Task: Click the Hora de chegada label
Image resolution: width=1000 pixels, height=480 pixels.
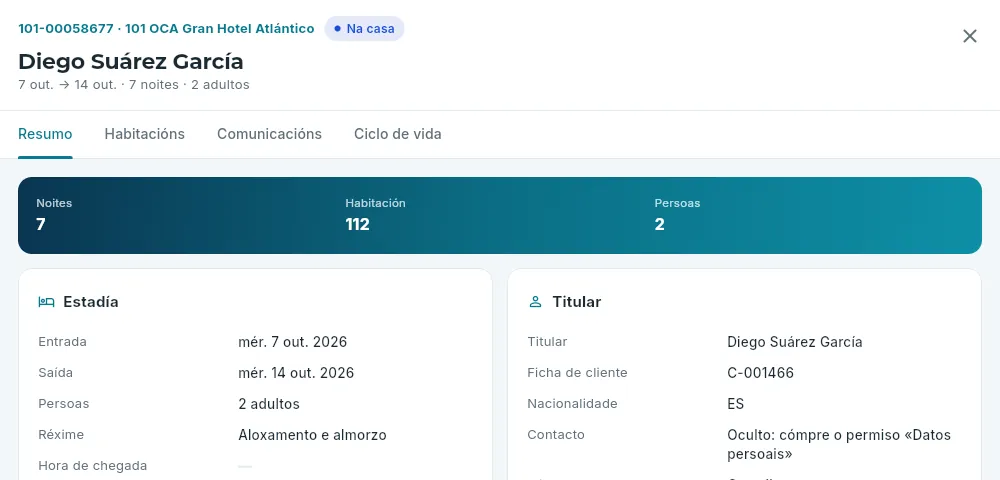Action: click(92, 466)
